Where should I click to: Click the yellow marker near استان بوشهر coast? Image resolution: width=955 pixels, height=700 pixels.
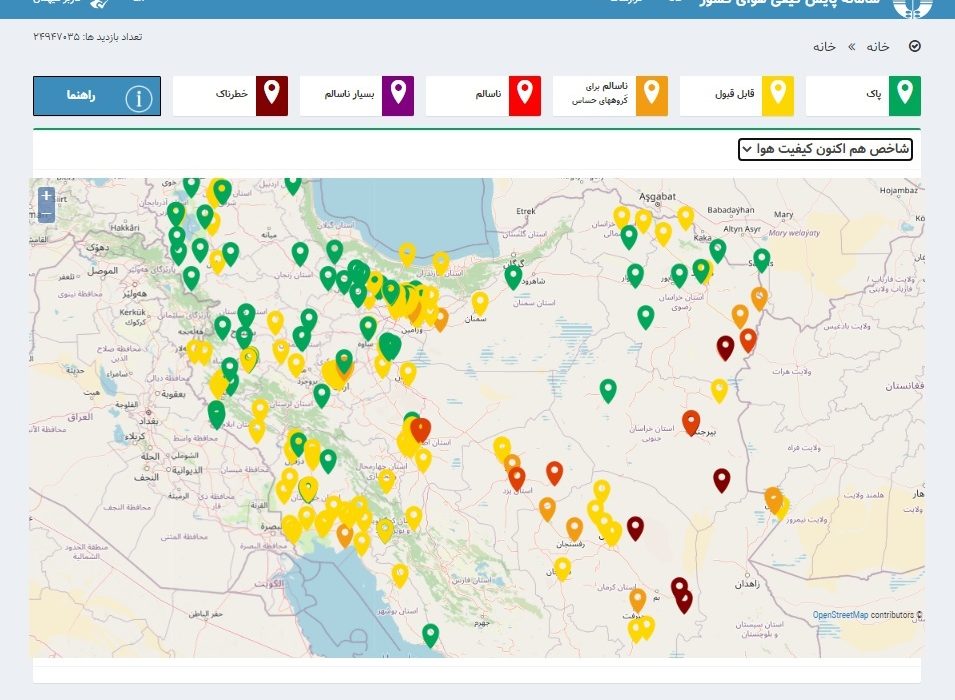pyautogui.click(x=400, y=574)
